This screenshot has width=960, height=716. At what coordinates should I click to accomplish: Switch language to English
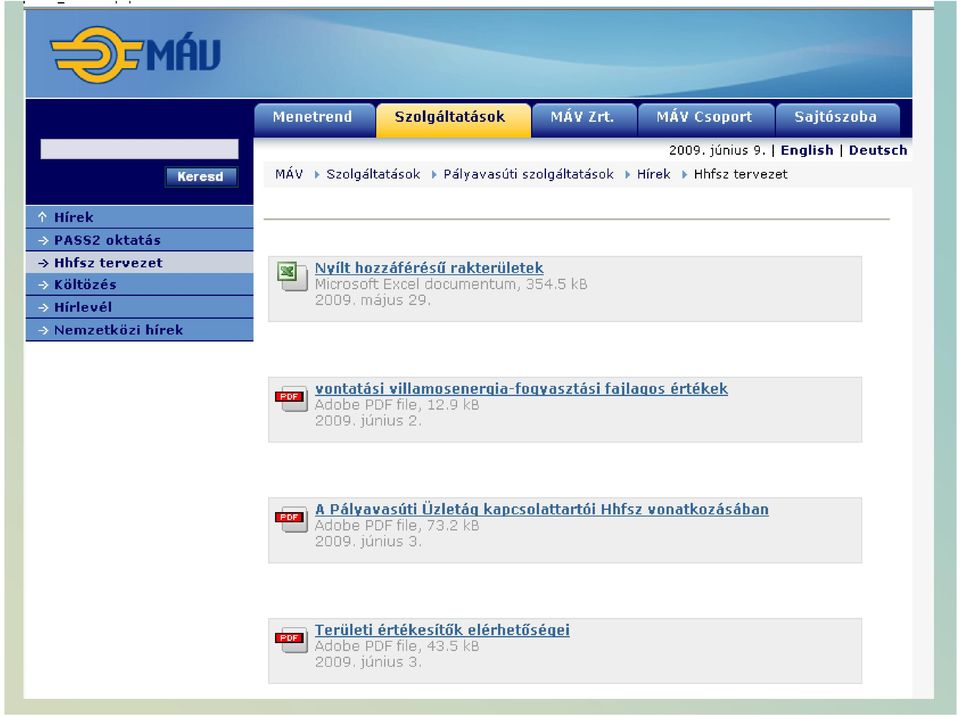807,150
